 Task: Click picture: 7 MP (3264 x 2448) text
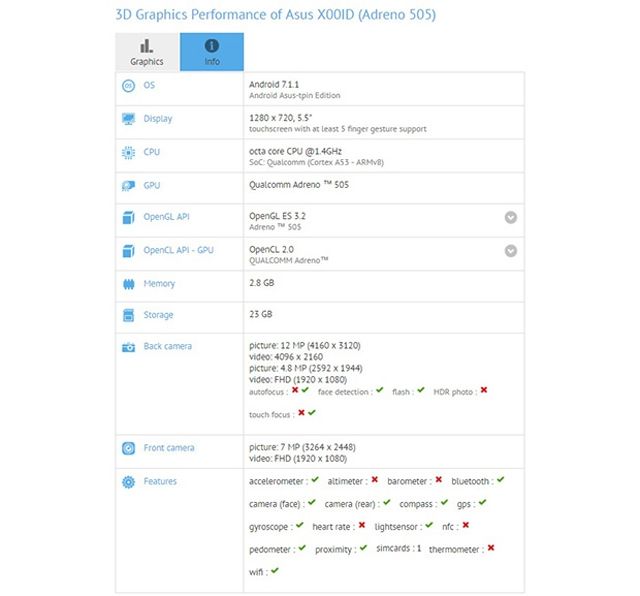[302, 447]
